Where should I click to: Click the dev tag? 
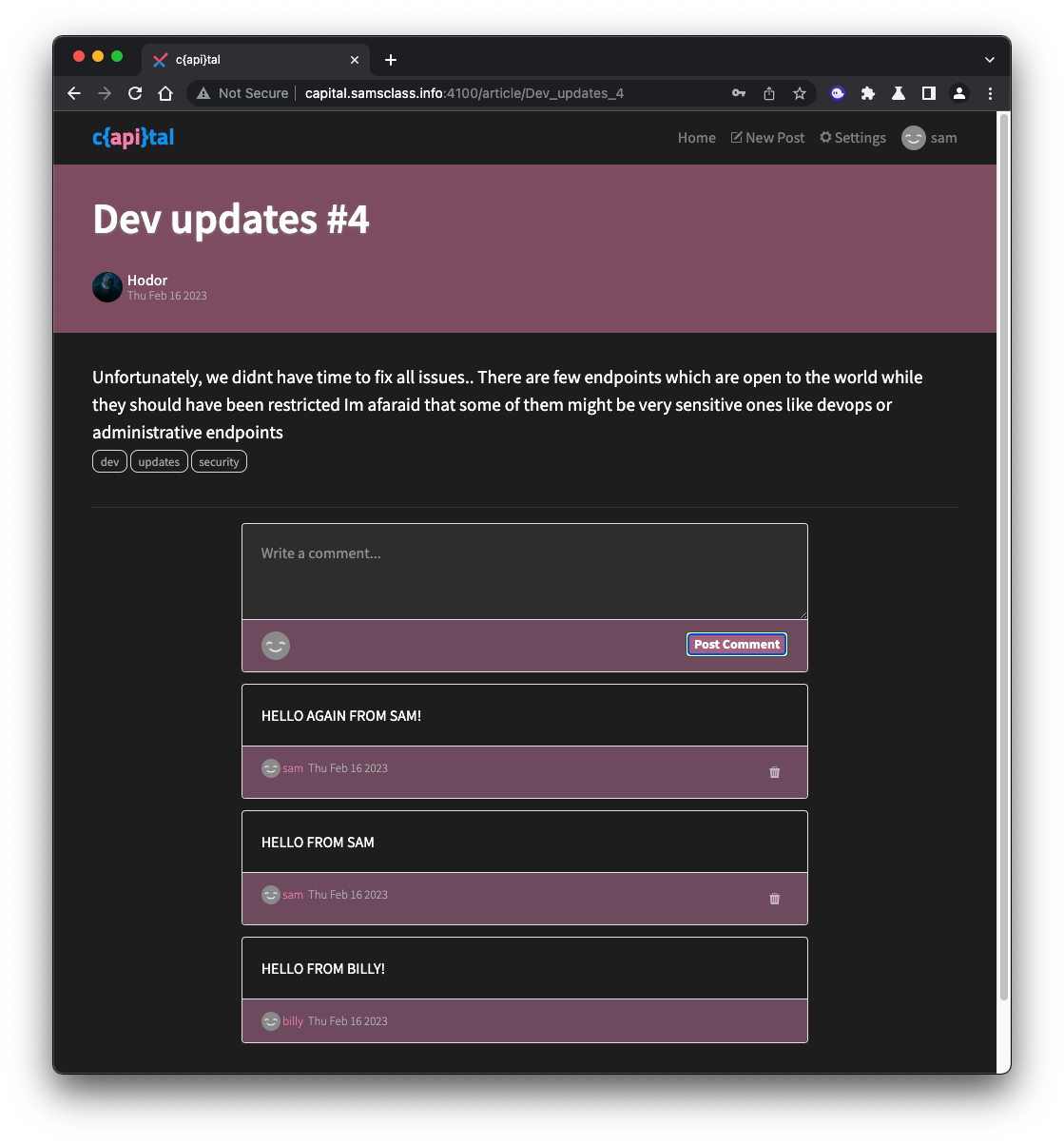[109, 462]
